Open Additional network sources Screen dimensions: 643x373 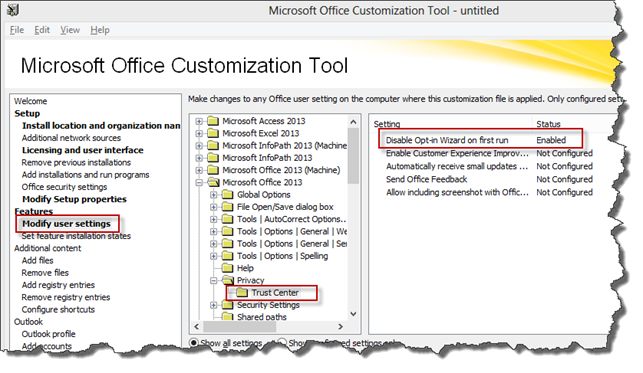click(71, 138)
